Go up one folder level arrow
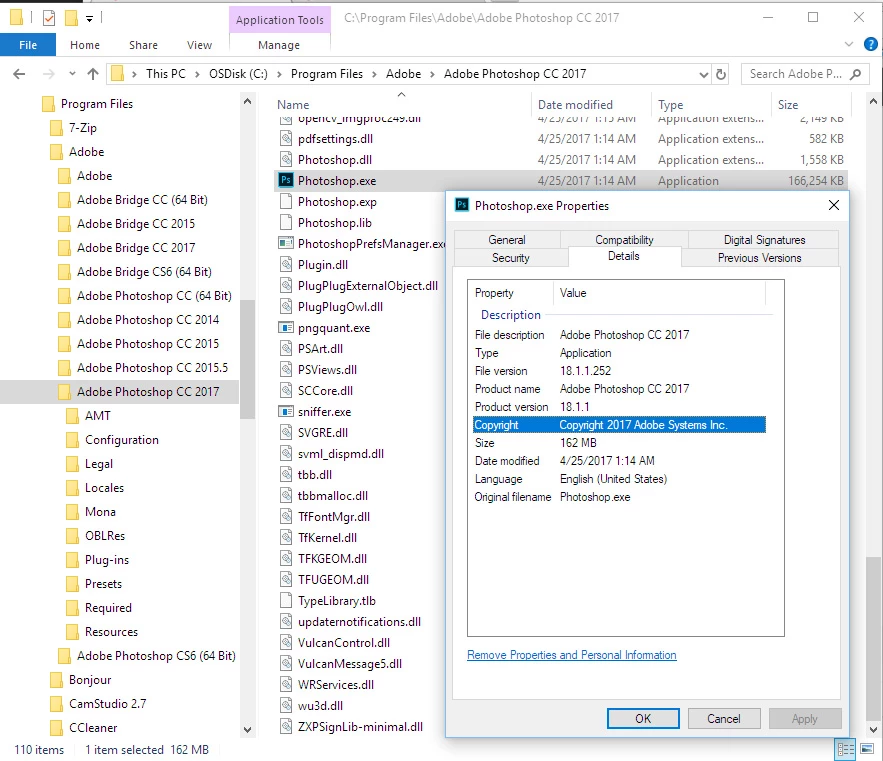The image size is (883, 761). click(93, 74)
